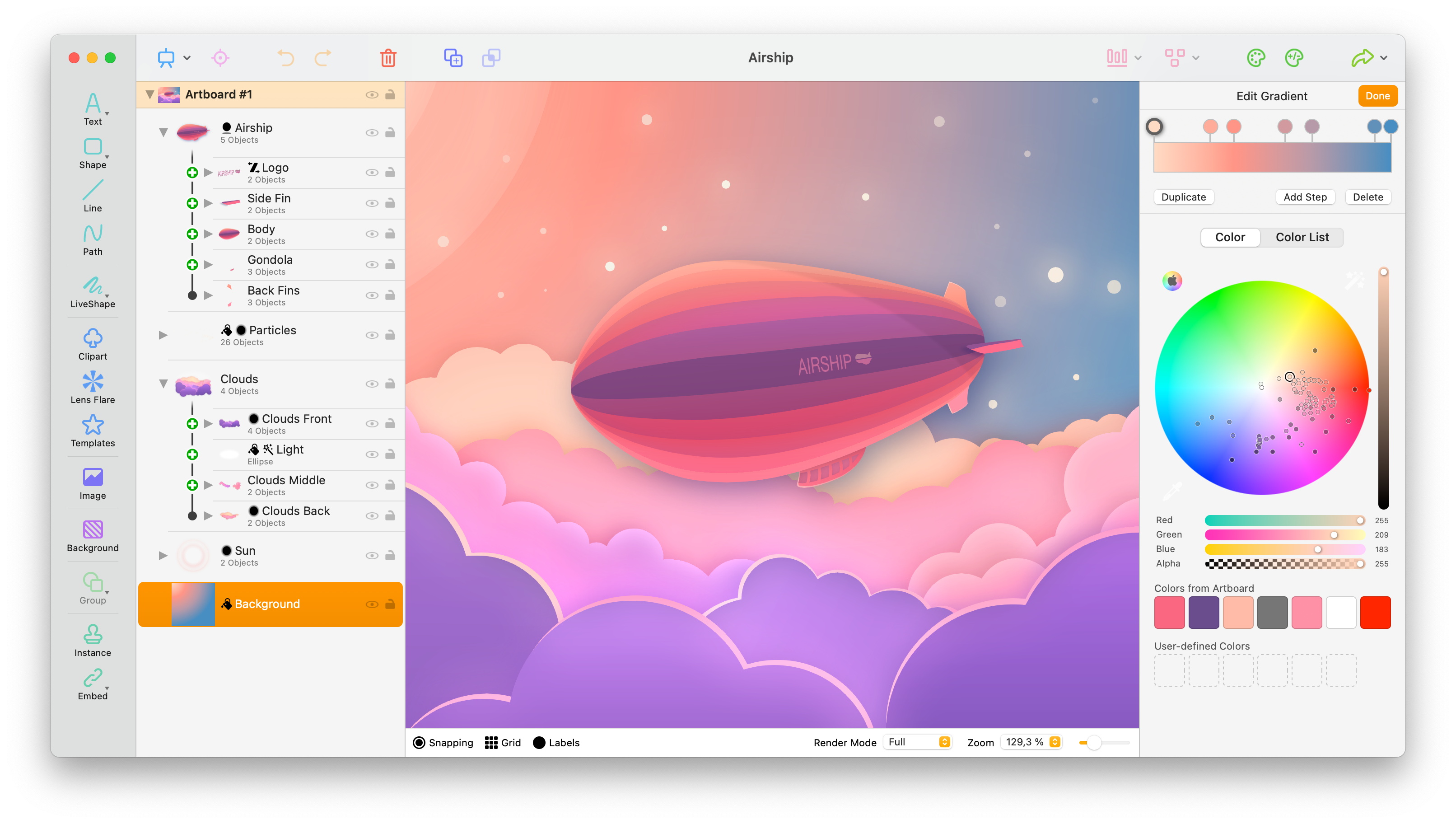Click the Group tool
Viewport: 1456px width, 824px height.
[93, 589]
